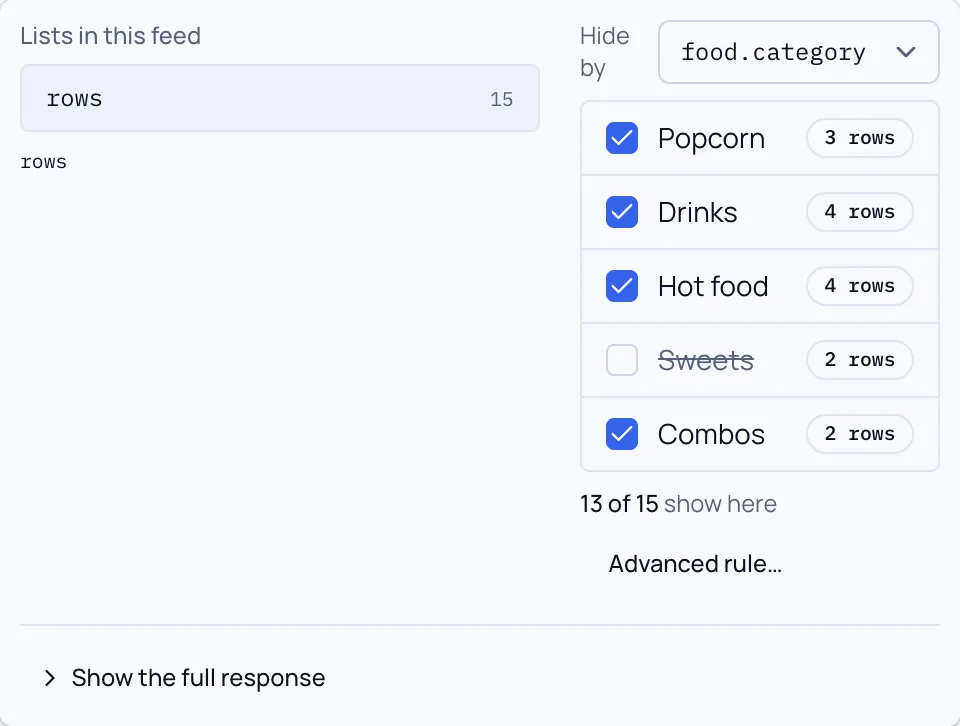Image resolution: width=960 pixels, height=726 pixels.
Task: Uncheck the Drinks category checkbox
Action: pyautogui.click(x=621, y=212)
